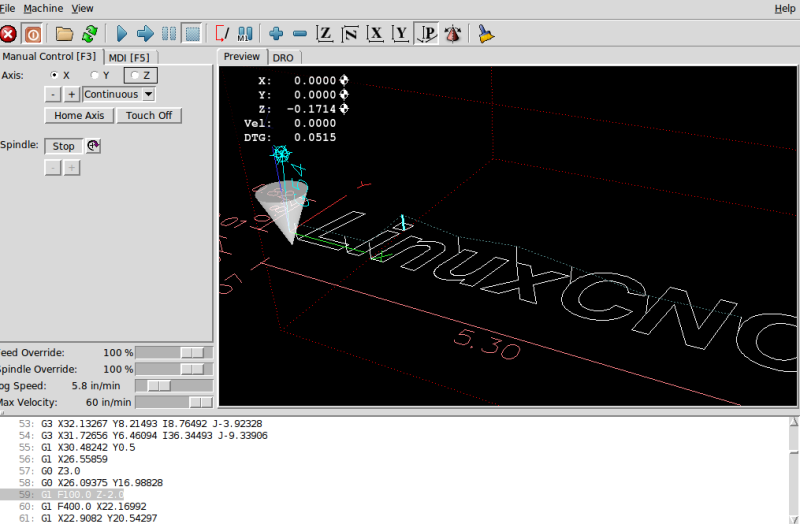This screenshot has height=524, width=800.
Task: Click Z position value -0.1714
Action: click(311, 109)
